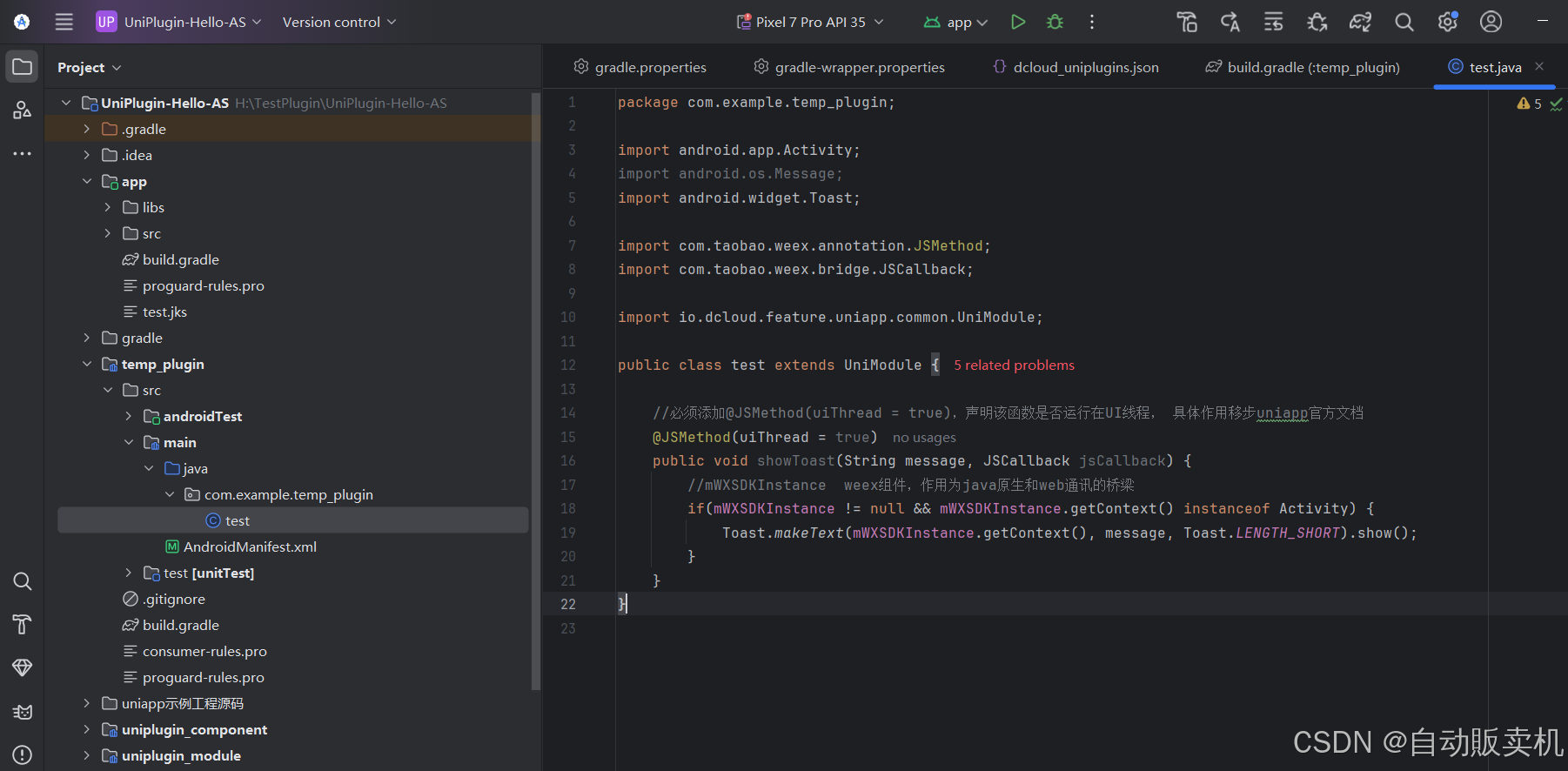Image resolution: width=1568 pixels, height=771 pixels.
Task: Switch to the dcloud_uniplugins.json tab
Action: coord(1075,67)
